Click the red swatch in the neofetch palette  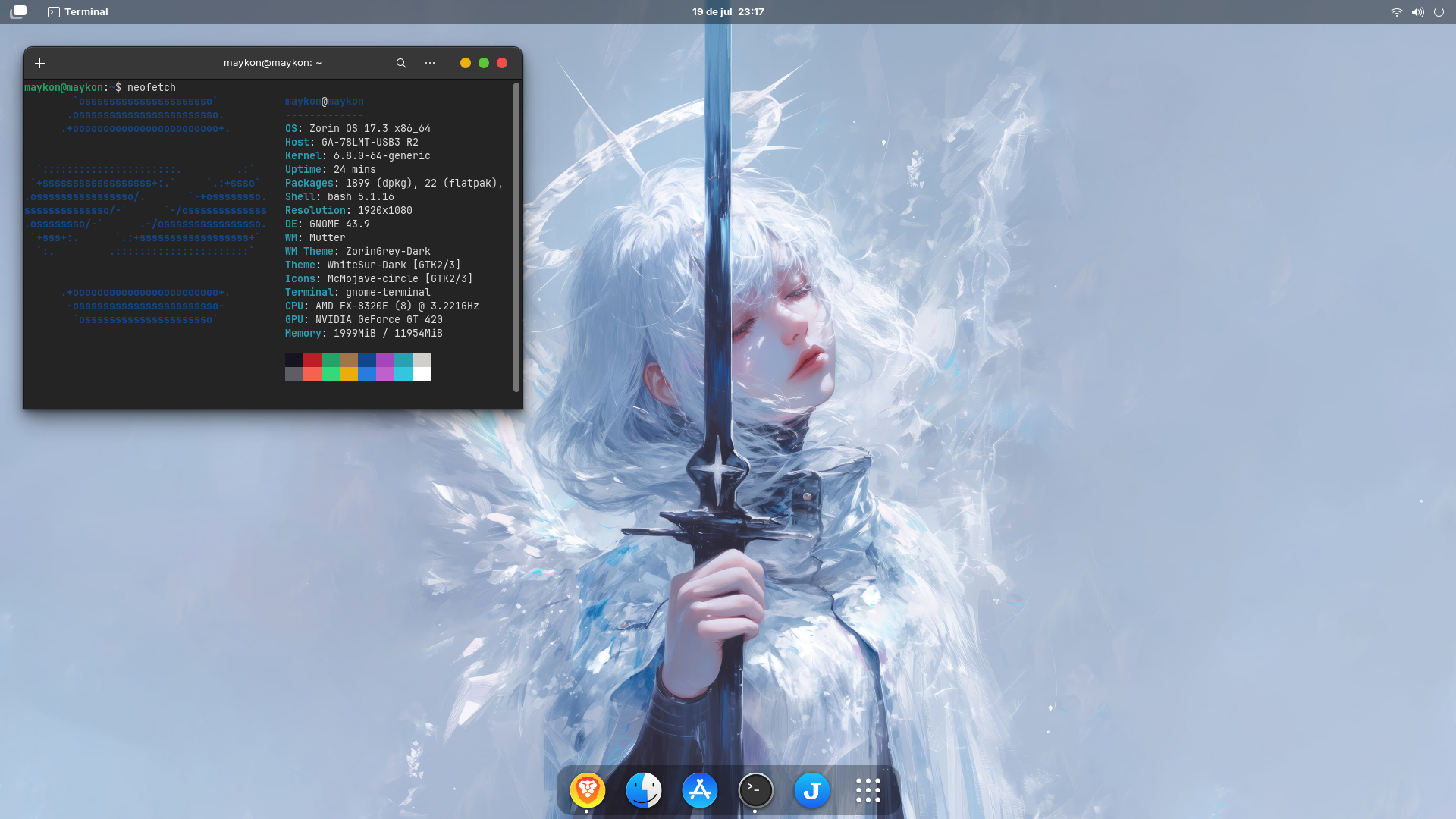click(x=312, y=360)
